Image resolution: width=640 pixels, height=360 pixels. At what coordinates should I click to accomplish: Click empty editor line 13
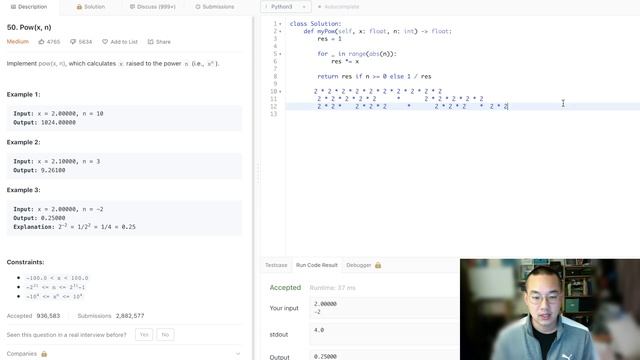click(x=462, y=114)
